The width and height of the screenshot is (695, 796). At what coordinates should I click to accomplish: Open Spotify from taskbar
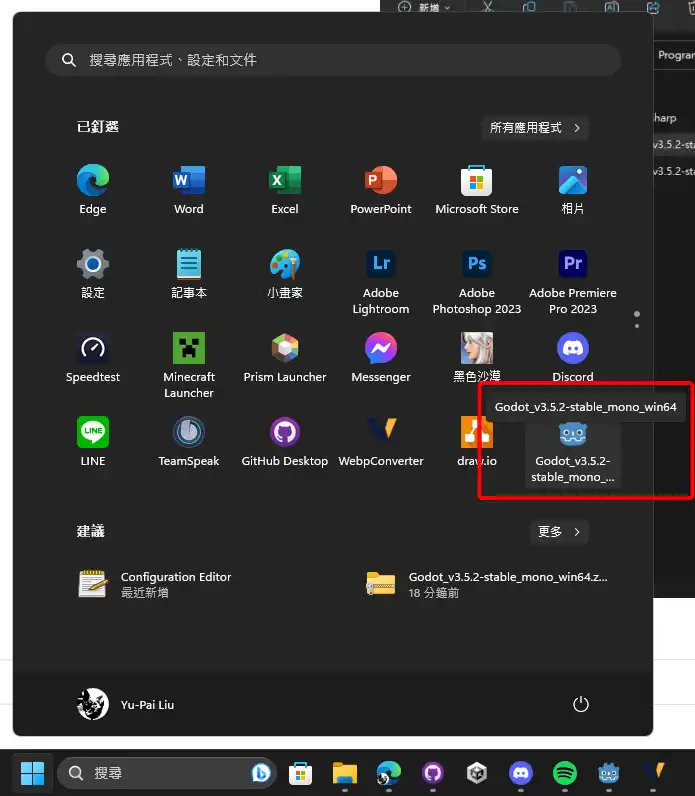[x=565, y=773]
